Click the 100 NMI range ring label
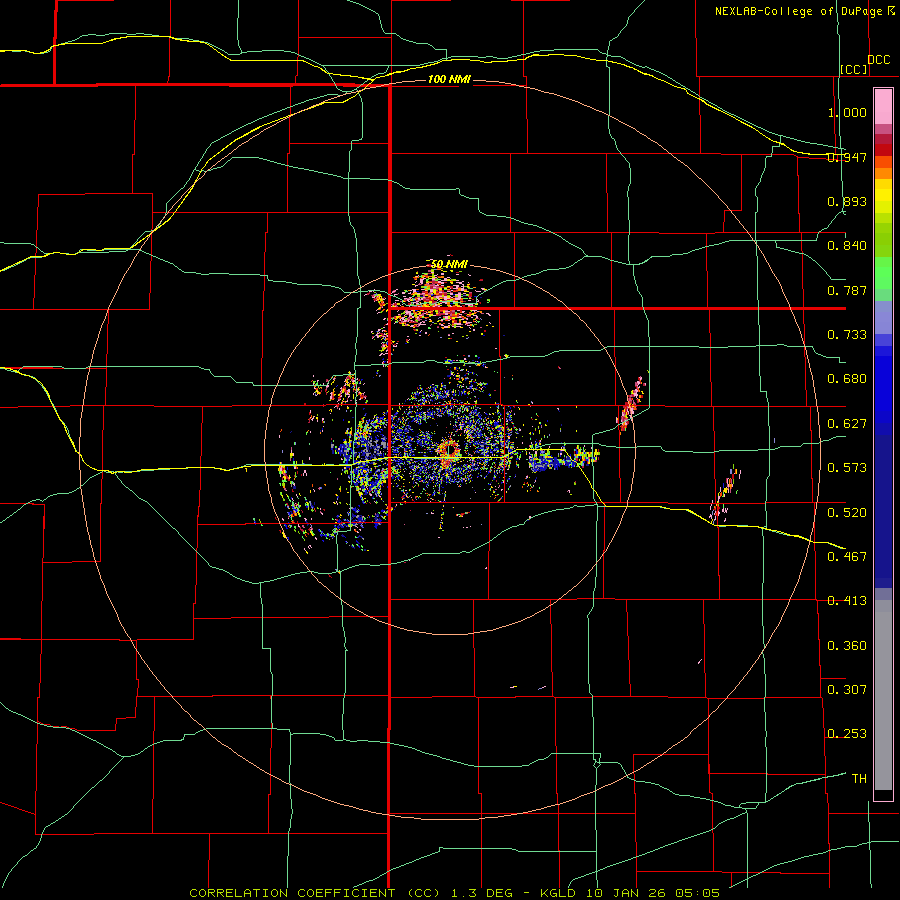 pyautogui.click(x=449, y=79)
